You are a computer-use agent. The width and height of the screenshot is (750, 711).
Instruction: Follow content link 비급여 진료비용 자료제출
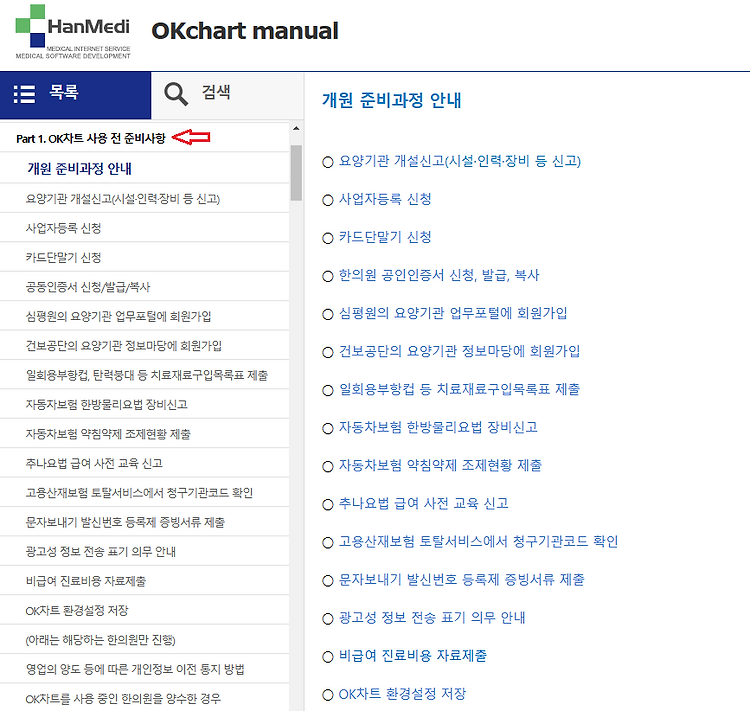[412, 655]
